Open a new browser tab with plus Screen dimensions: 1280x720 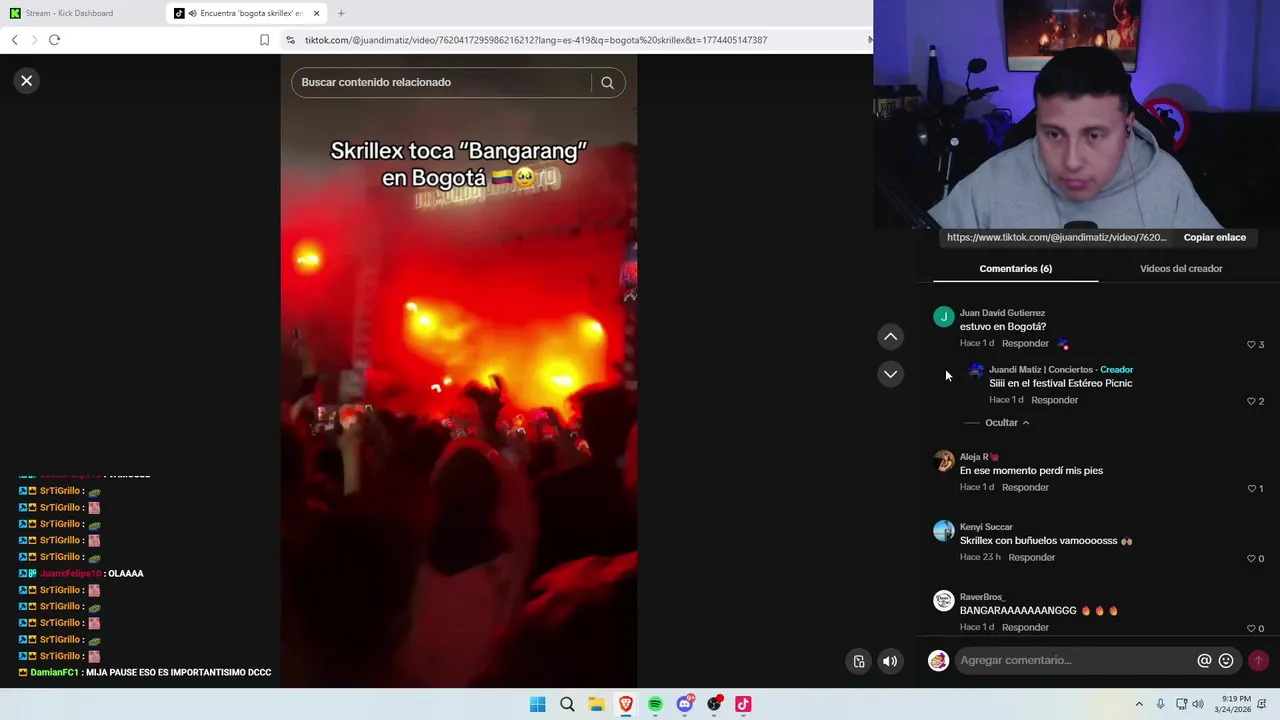(341, 13)
